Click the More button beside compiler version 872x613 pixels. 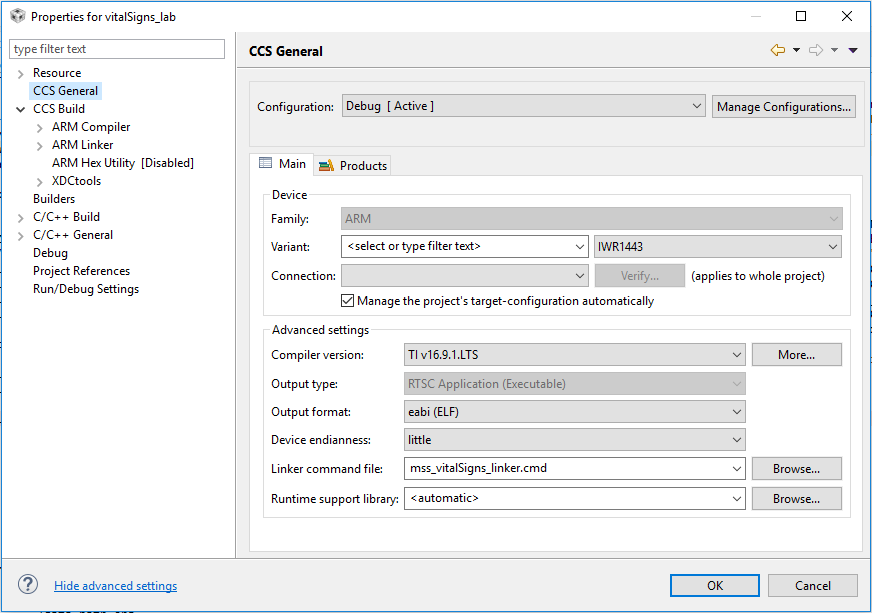pos(796,354)
